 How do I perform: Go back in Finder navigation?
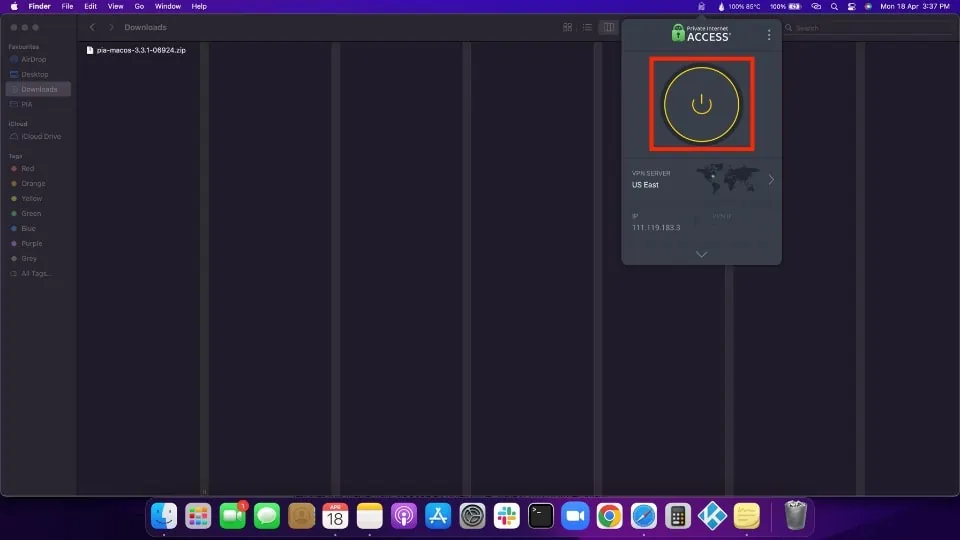(x=92, y=28)
